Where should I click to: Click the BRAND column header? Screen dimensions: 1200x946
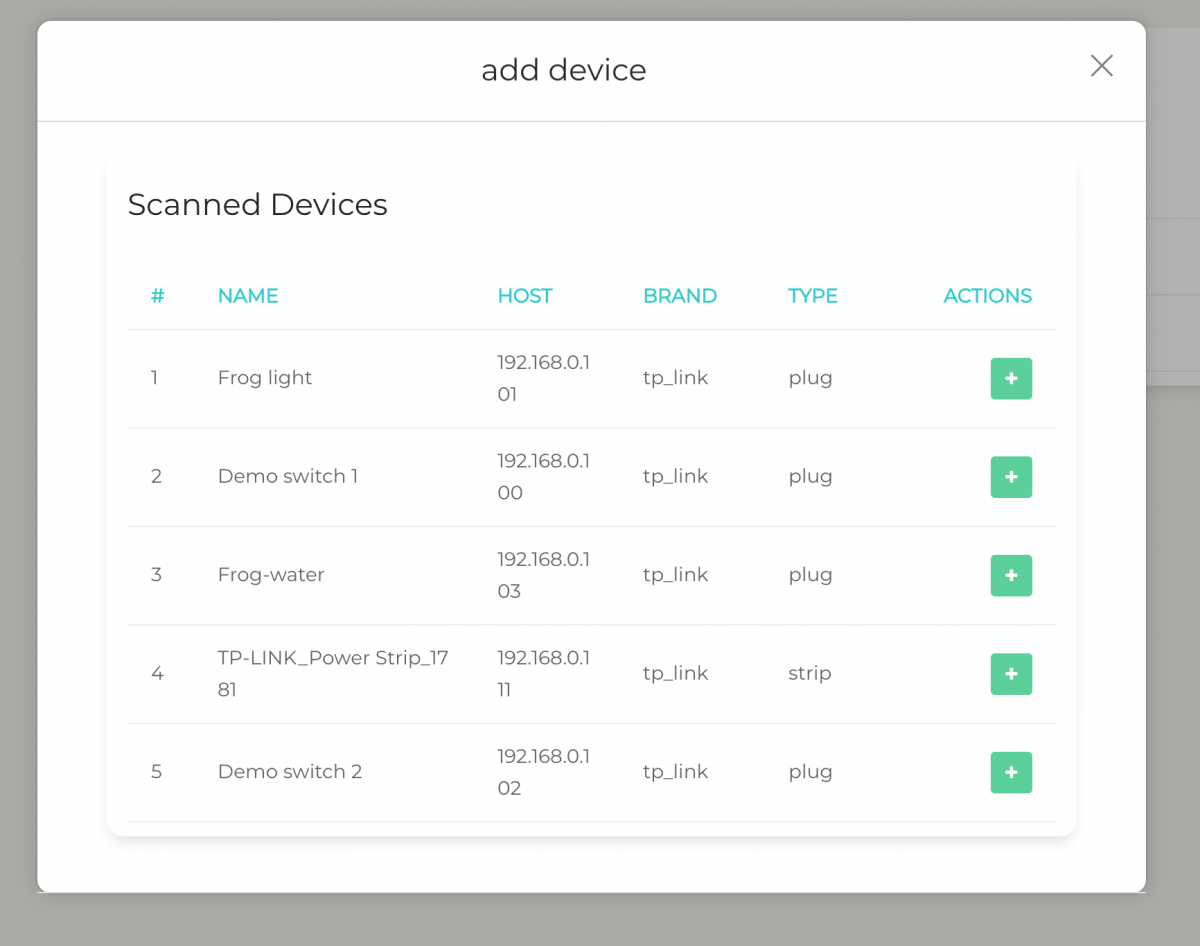coord(680,296)
